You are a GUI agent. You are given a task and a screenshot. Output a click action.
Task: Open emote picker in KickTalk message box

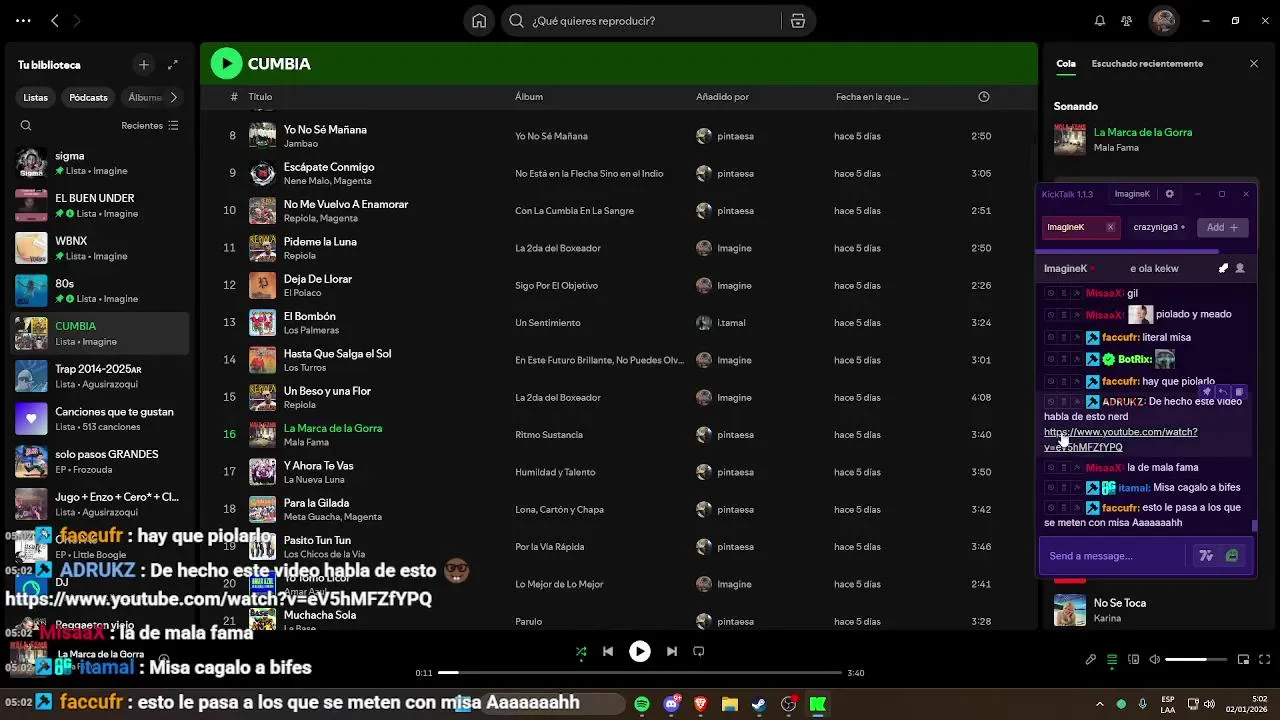tap(1232, 556)
